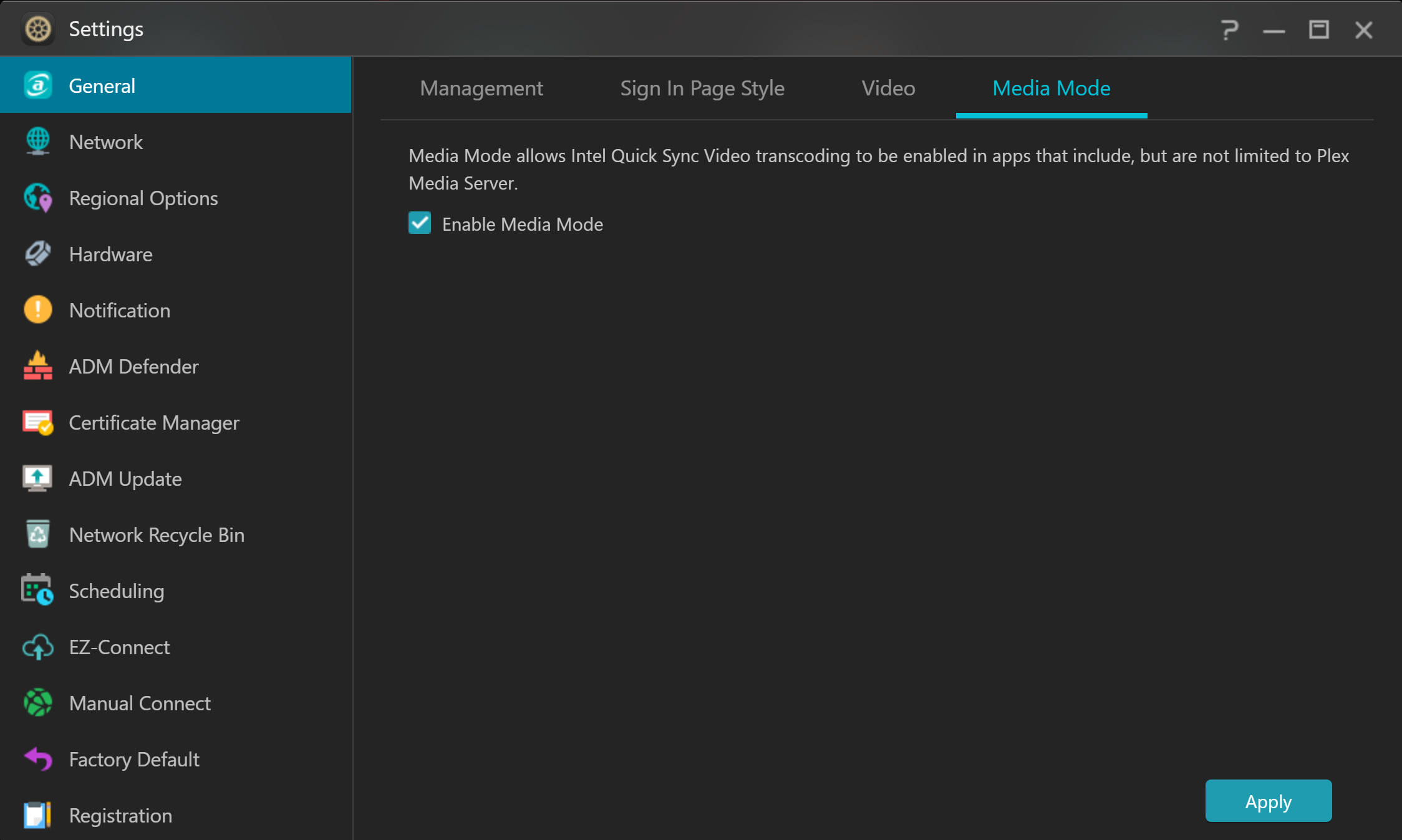Image resolution: width=1402 pixels, height=840 pixels.
Task: Open ADM Defender firewall icon
Action: pyautogui.click(x=38, y=366)
